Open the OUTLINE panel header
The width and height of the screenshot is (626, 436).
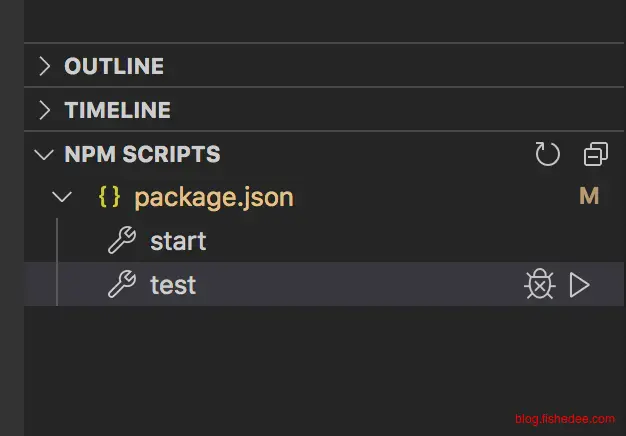pyautogui.click(x=114, y=67)
